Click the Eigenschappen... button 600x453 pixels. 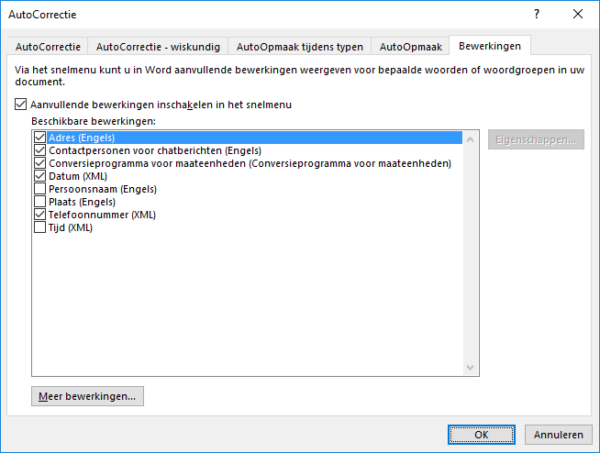(x=536, y=140)
